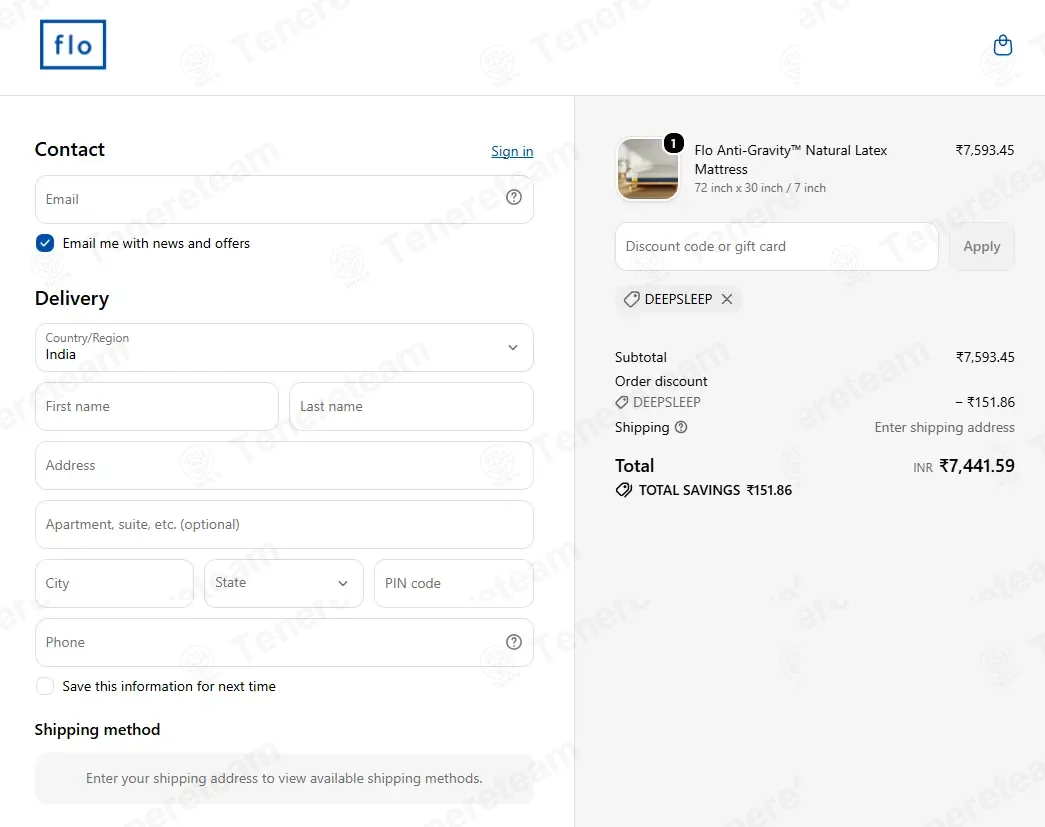Click 'Enter shipping address' text
1045x827 pixels.
click(944, 427)
